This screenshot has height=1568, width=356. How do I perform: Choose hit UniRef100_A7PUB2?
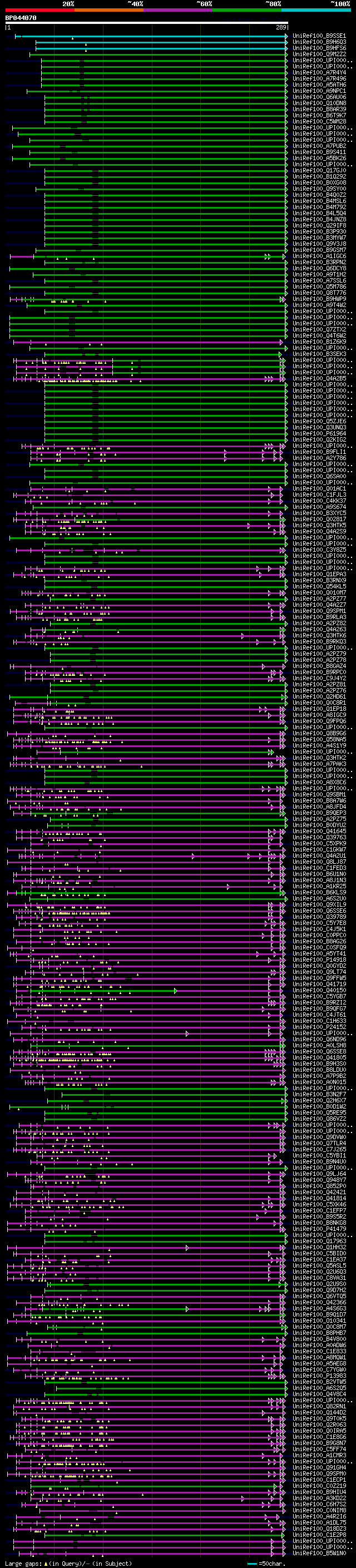click(319, 146)
